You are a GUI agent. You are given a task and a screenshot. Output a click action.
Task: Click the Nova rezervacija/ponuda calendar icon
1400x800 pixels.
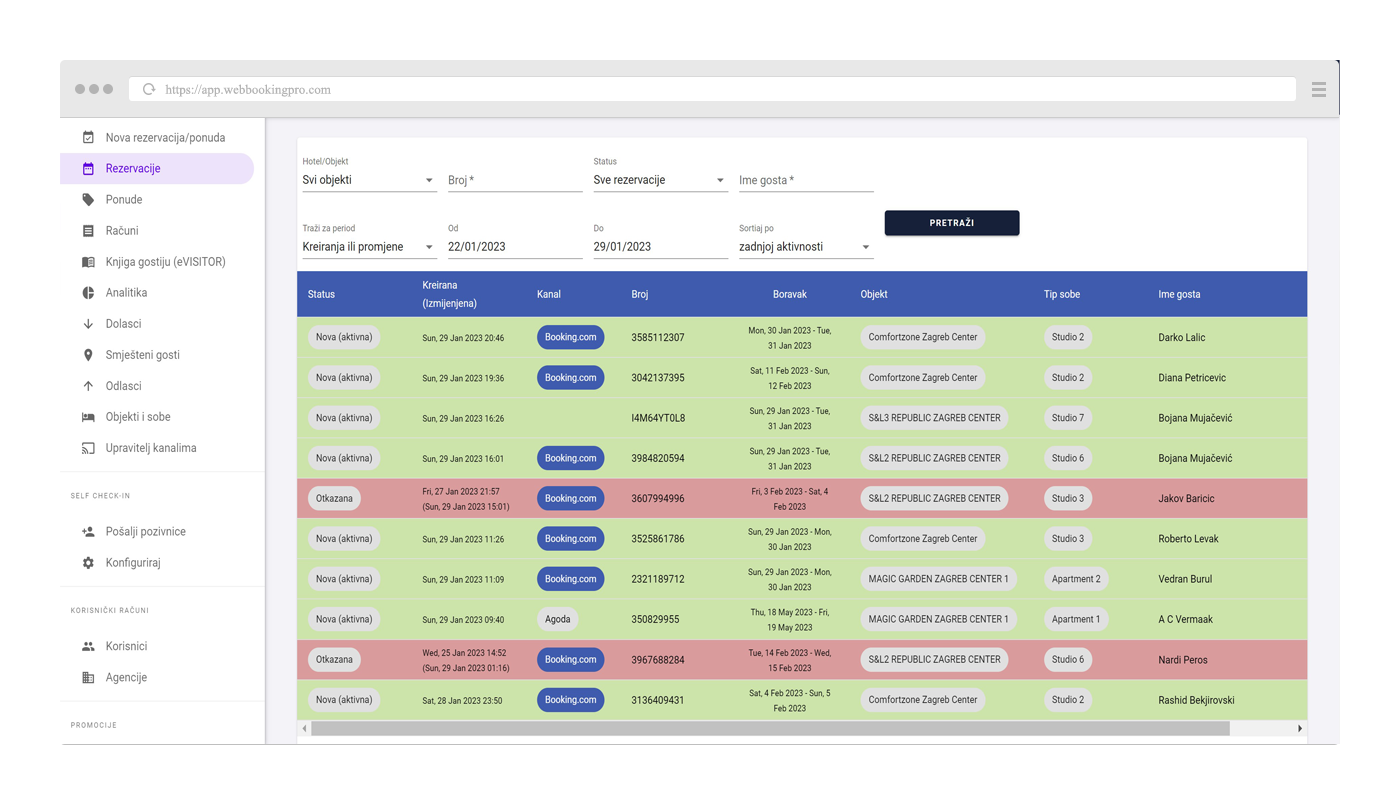tap(88, 138)
